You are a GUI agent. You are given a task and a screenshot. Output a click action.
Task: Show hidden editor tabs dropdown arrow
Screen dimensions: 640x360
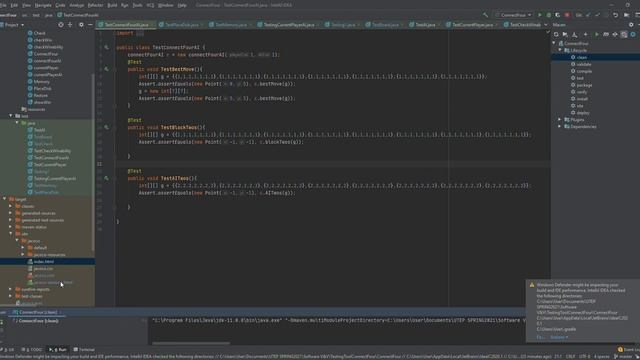click(546, 25)
